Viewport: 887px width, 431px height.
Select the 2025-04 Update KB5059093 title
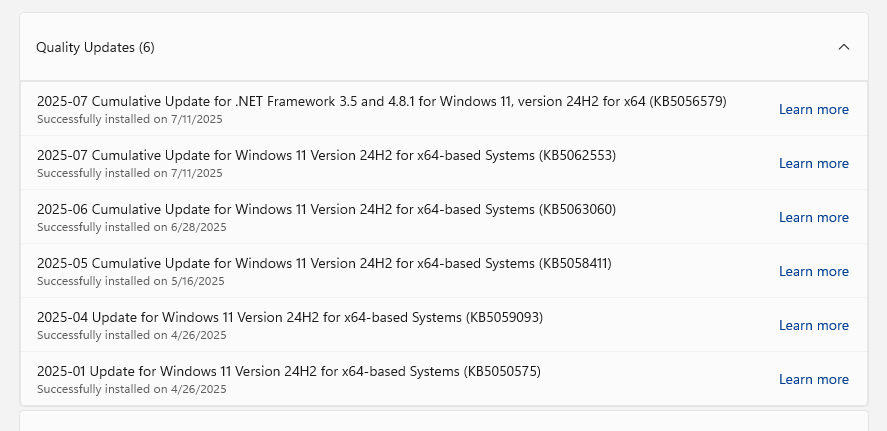pos(290,317)
